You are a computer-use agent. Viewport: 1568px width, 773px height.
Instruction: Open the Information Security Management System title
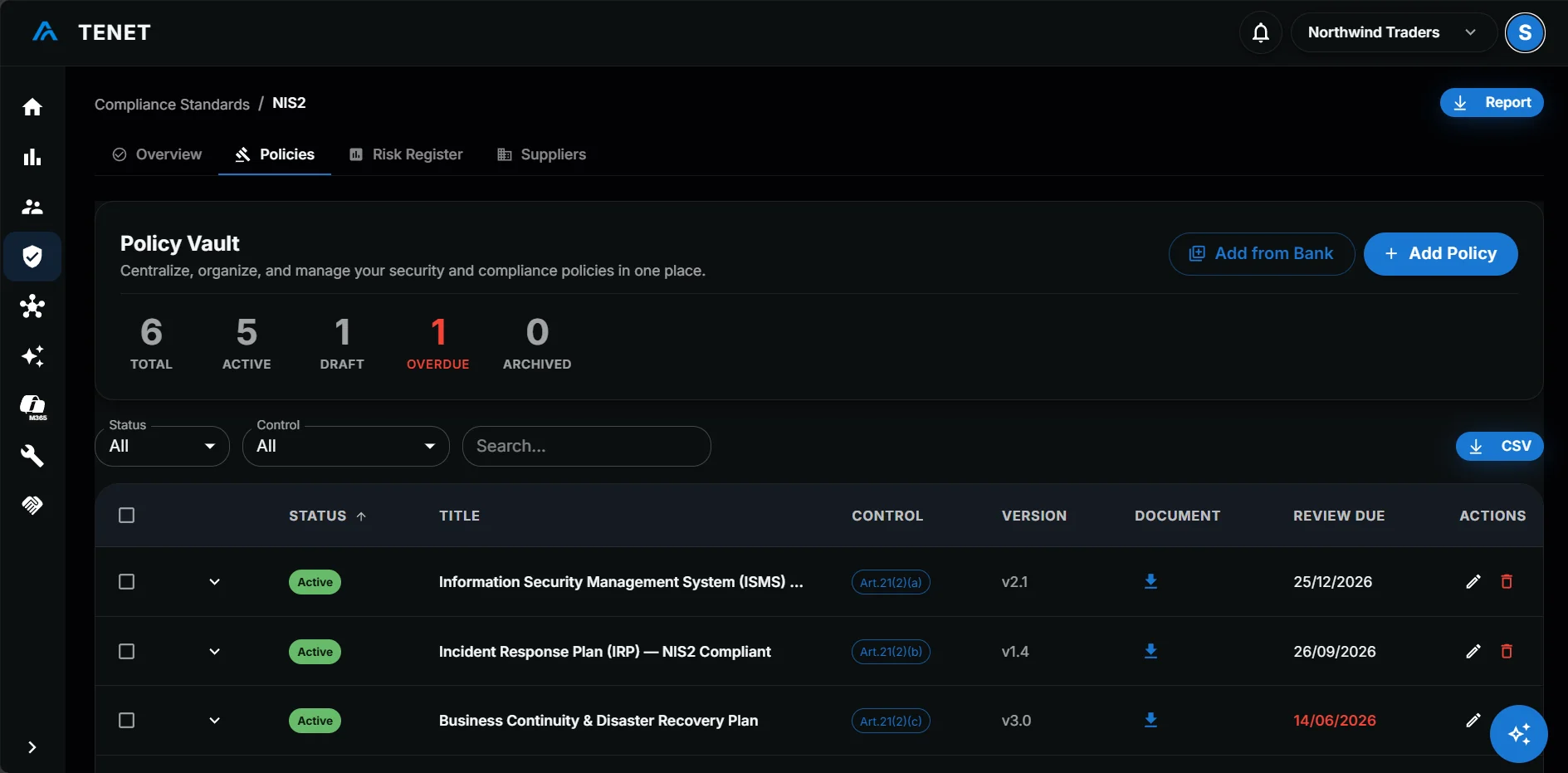[x=621, y=582]
